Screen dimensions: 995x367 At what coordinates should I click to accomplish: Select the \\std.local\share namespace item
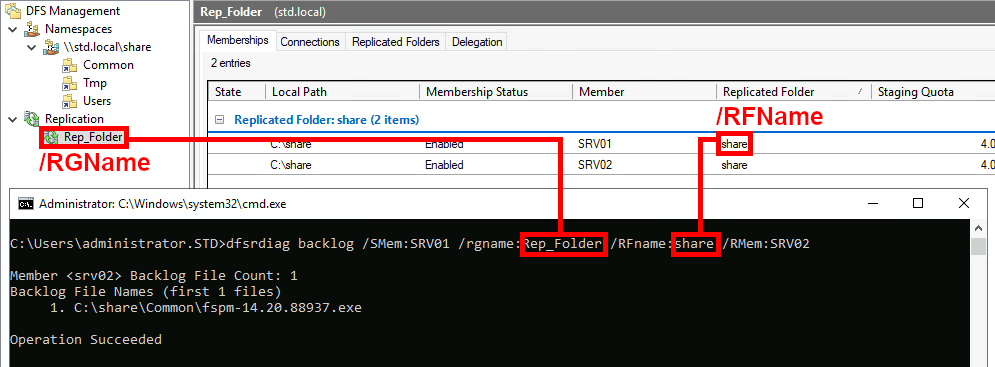point(107,47)
